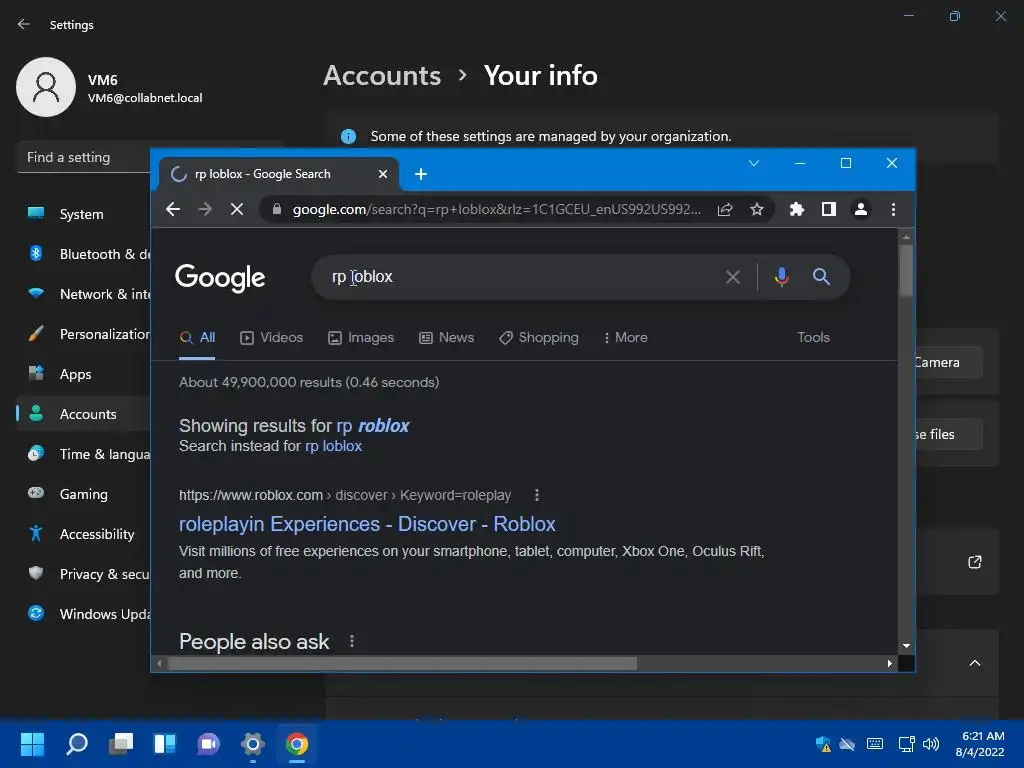Click the Find a setting search box
Viewport: 1024px width, 768px height.
point(84,157)
